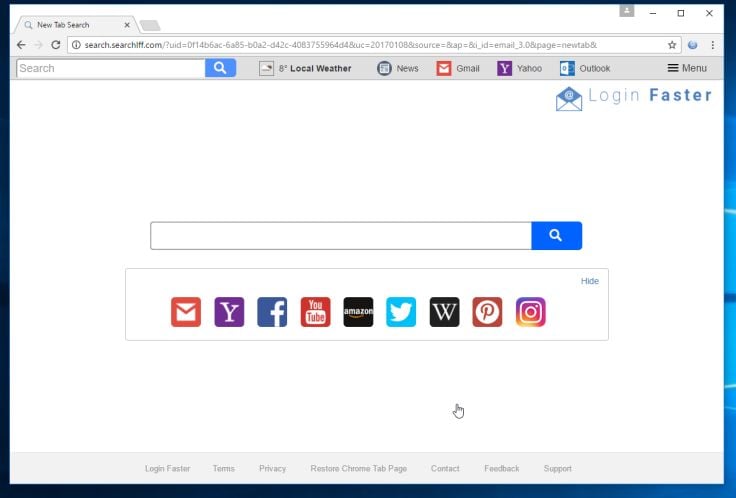Viewport: 736px width, 498px height.
Task: Open the Privacy footer link
Action: [272, 468]
